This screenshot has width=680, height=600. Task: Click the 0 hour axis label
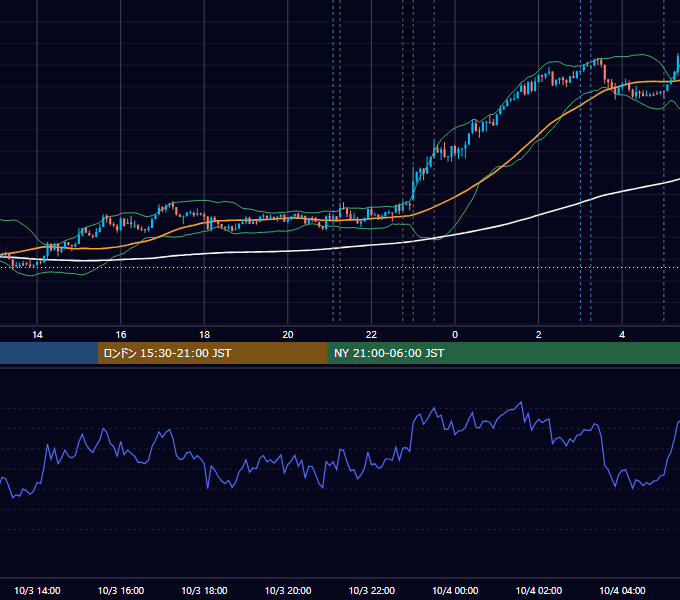tap(455, 335)
